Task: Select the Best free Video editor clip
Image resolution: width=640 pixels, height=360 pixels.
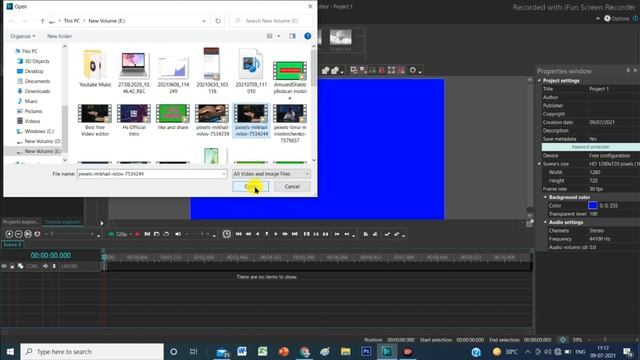Action: coord(95,120)
